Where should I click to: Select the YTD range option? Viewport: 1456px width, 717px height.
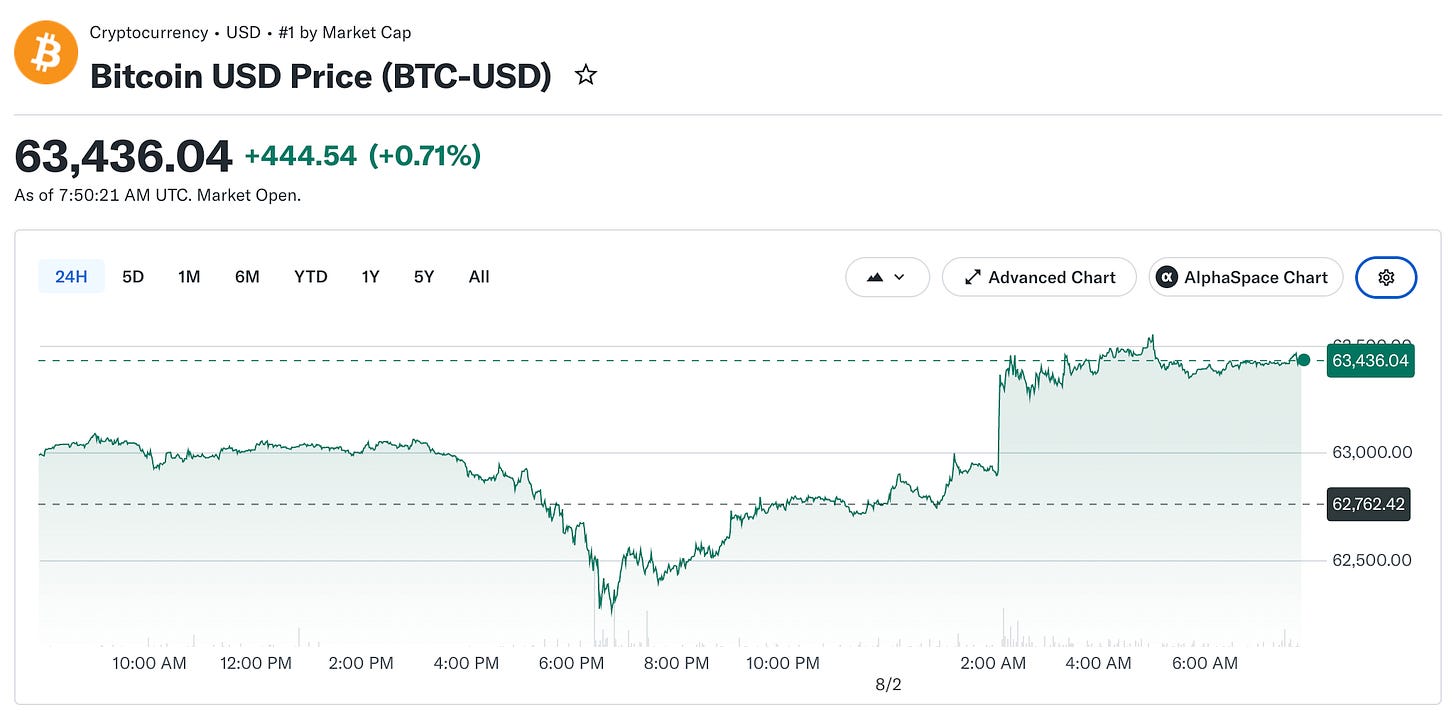pyautogui.click(x=311, y=277)
